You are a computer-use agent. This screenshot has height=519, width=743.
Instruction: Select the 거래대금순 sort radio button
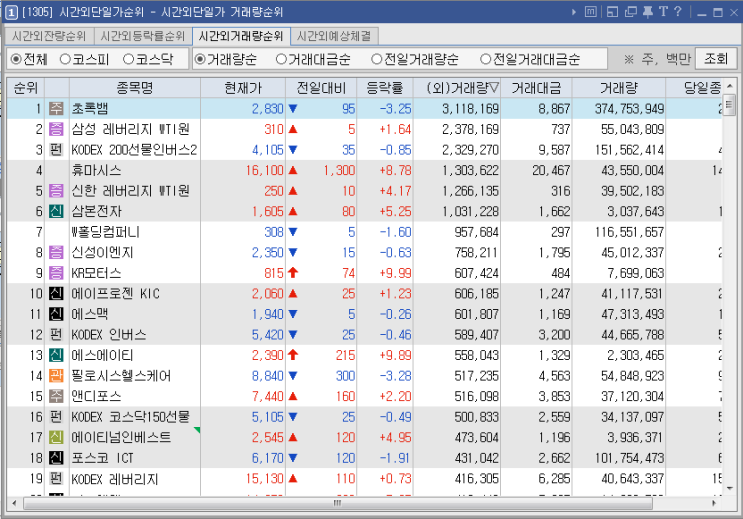point(281,59)
